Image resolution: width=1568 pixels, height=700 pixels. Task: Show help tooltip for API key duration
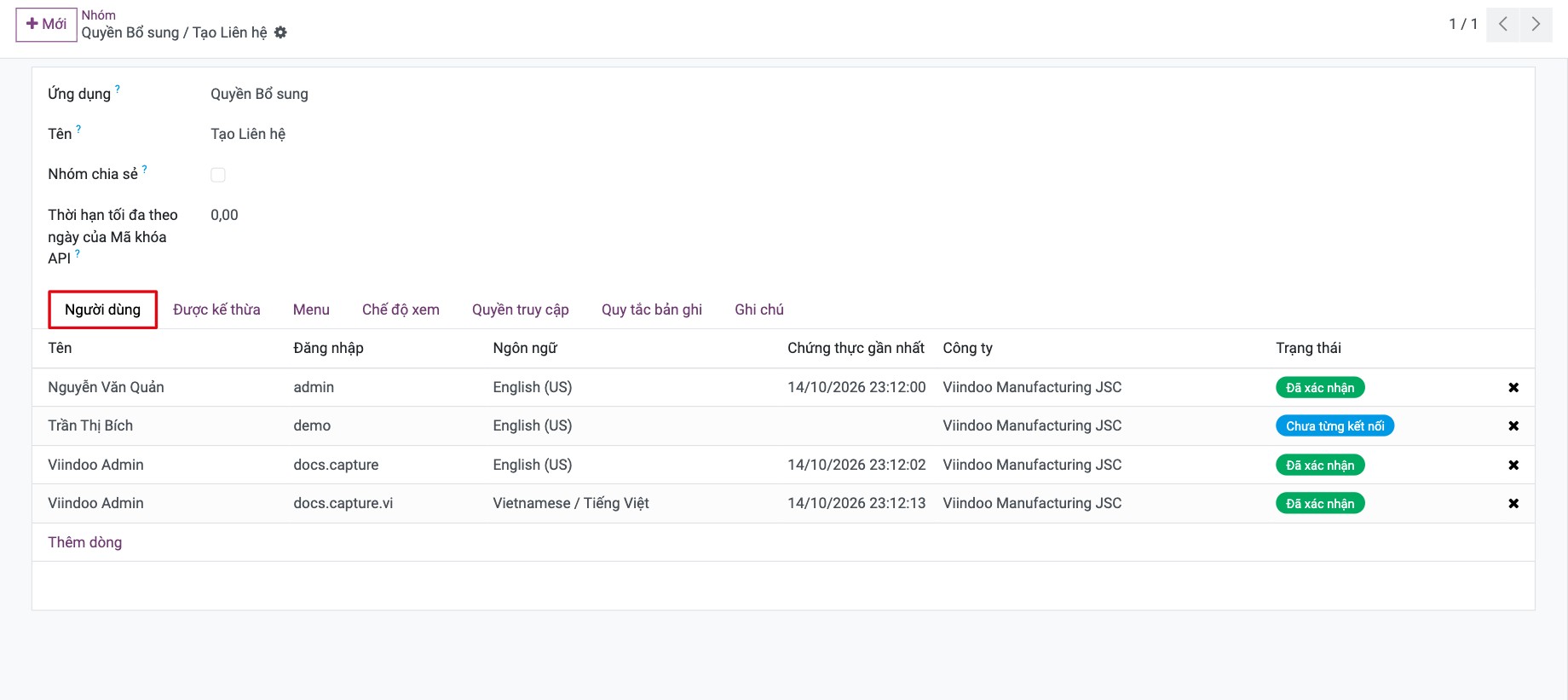(78, 253)
